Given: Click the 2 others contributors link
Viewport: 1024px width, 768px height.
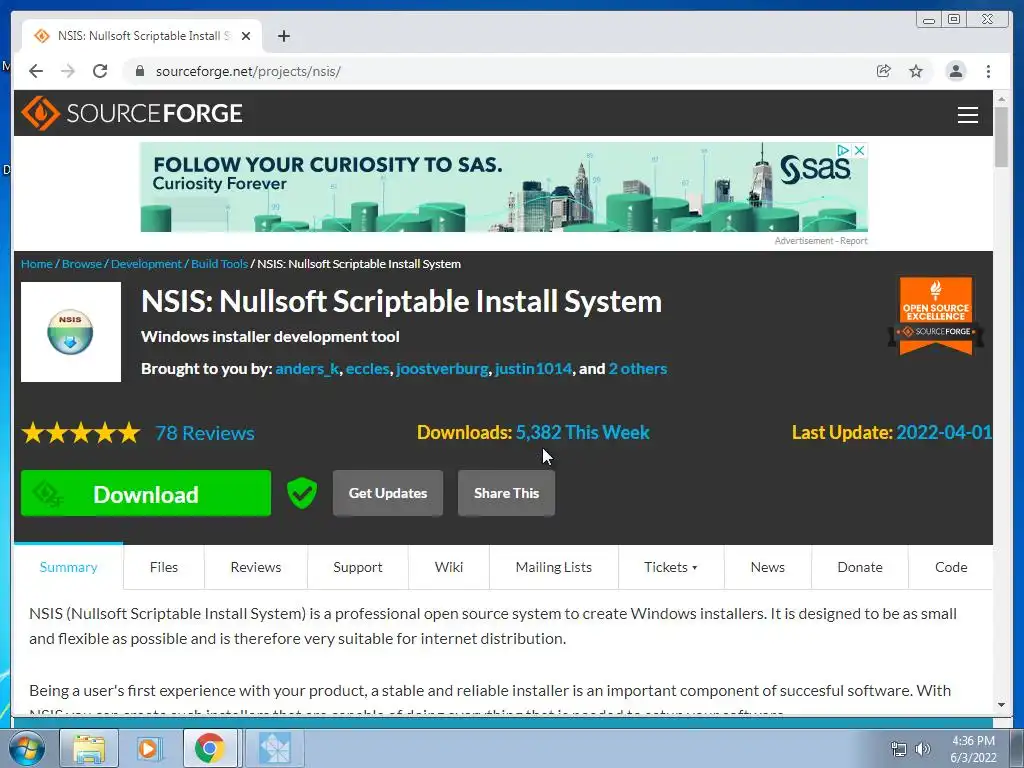Looking at the screenshot, I should tap(638, 369).
